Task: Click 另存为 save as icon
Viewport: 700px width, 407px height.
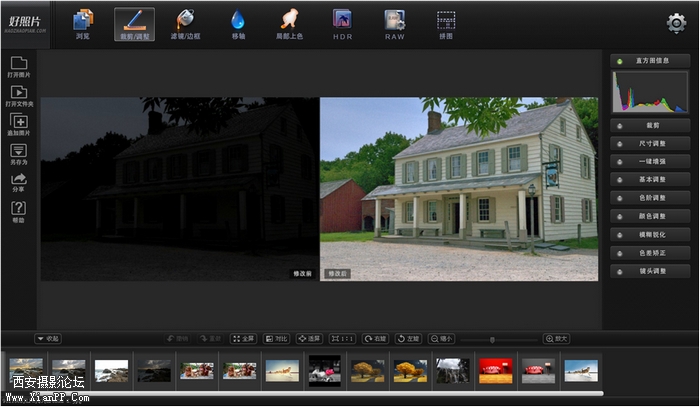Action: pos(19,154)
